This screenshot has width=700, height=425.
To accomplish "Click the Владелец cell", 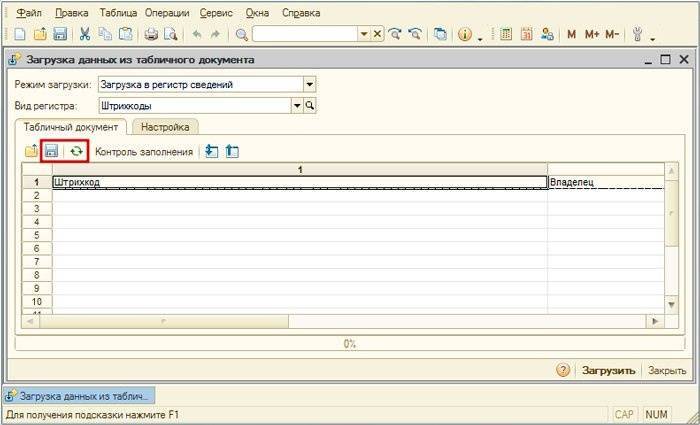I will pyautogui.click(x=607, y=182).
